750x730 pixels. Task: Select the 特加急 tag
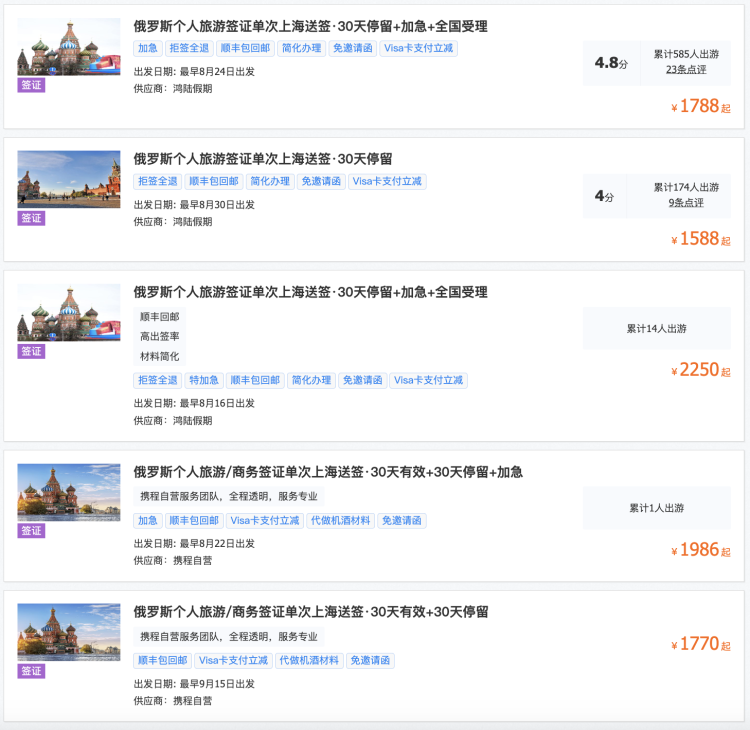tap(203, 380)
